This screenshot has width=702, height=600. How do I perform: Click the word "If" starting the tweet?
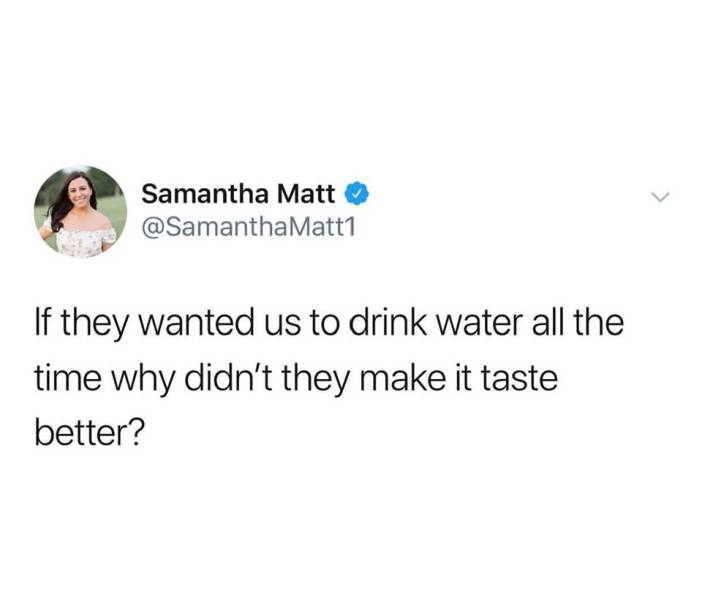click(x=45, y=322)
